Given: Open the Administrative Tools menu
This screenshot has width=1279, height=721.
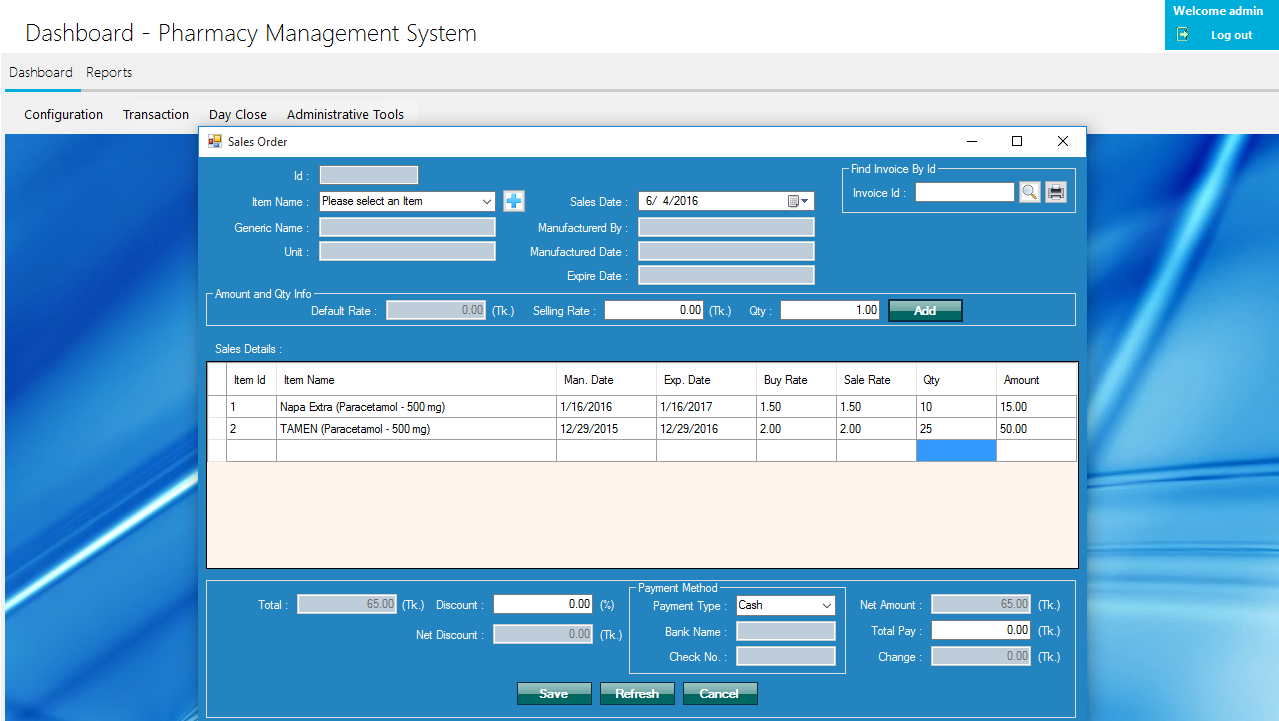Looking at the screenshot, I should pos(345,114).
